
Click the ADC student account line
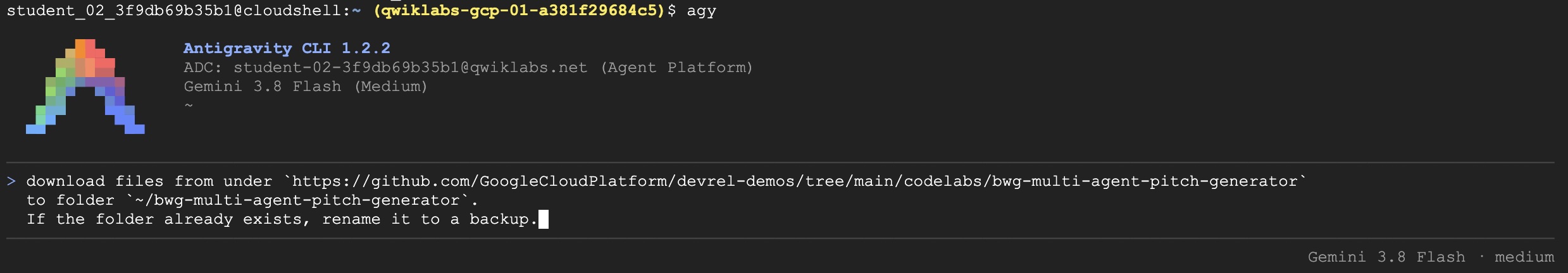coord(468,68)
